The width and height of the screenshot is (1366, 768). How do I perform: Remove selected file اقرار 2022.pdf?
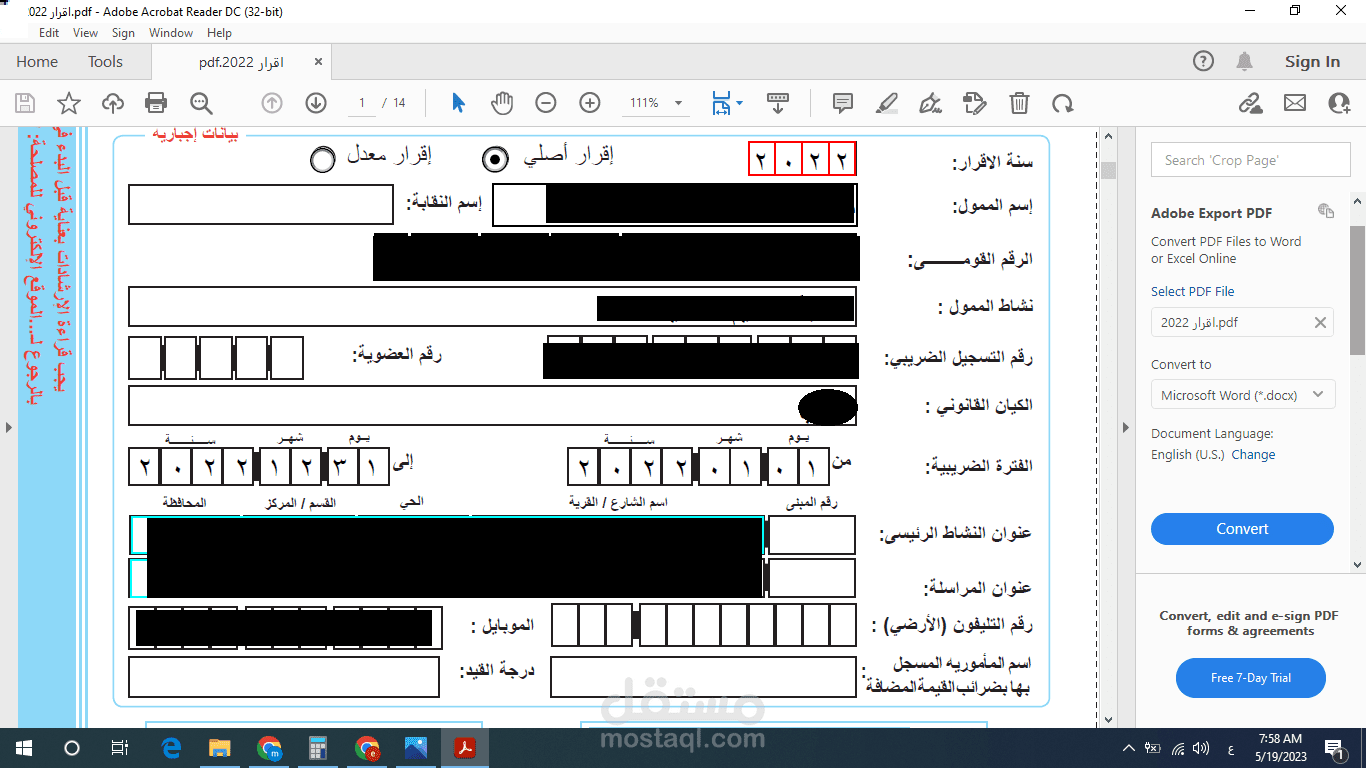(x=1320, y=323)
